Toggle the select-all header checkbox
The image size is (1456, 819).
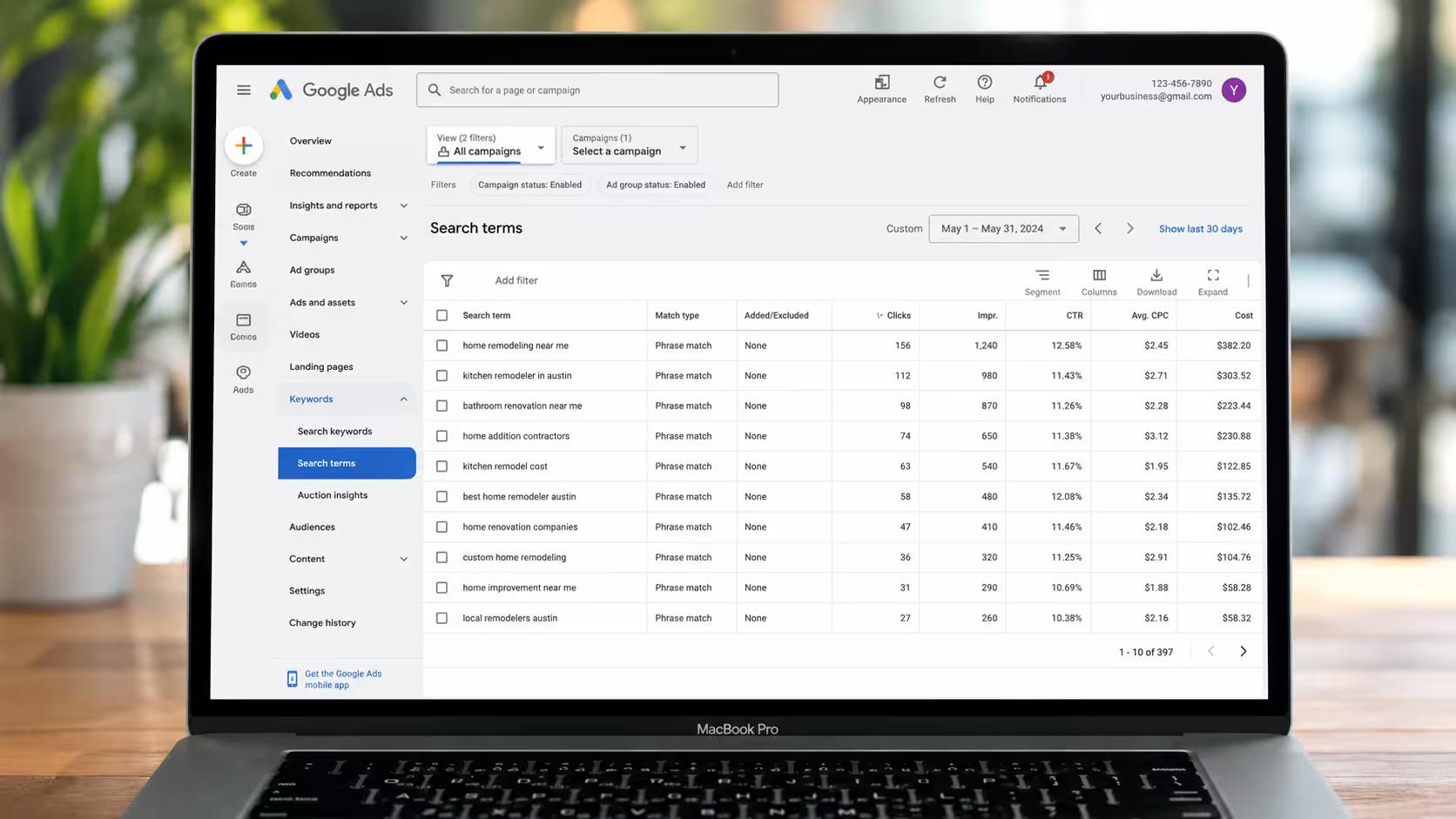[x=442, y=315]
